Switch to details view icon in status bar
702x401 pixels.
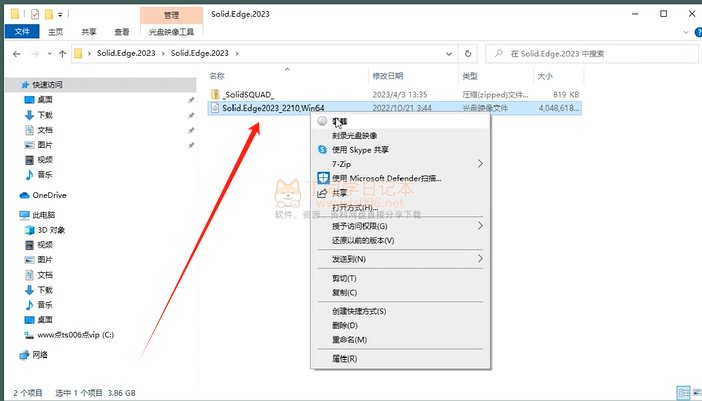point(683,393)
